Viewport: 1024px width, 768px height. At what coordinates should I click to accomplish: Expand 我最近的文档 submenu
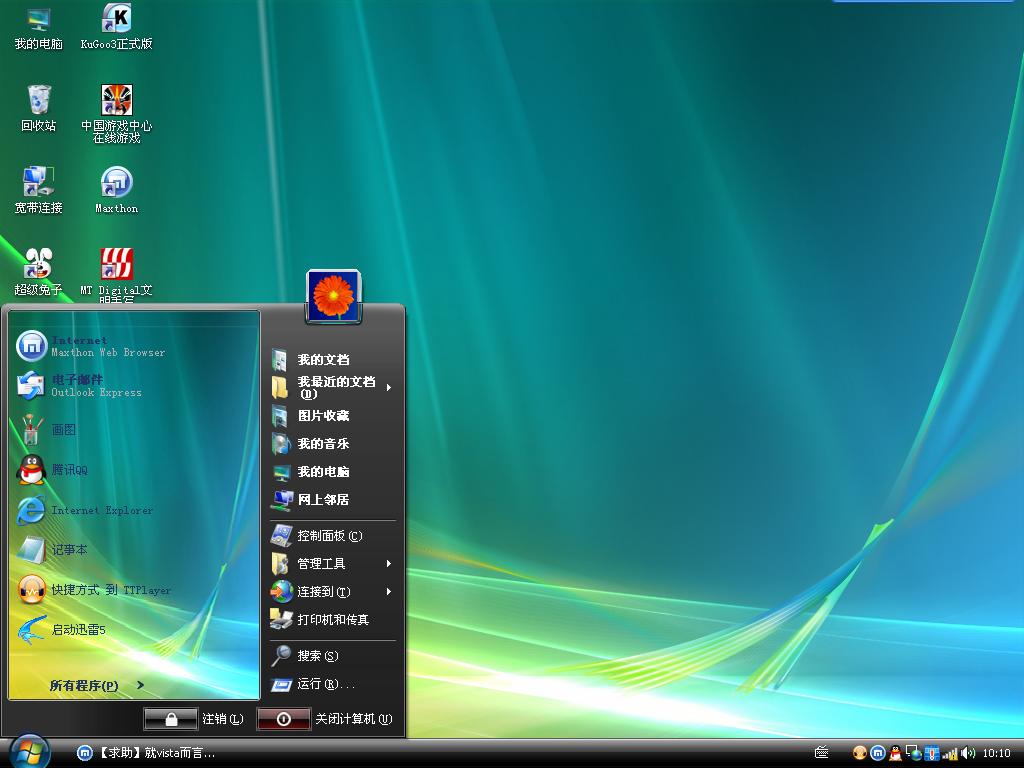pyautogui.click(x=332, y=387)
